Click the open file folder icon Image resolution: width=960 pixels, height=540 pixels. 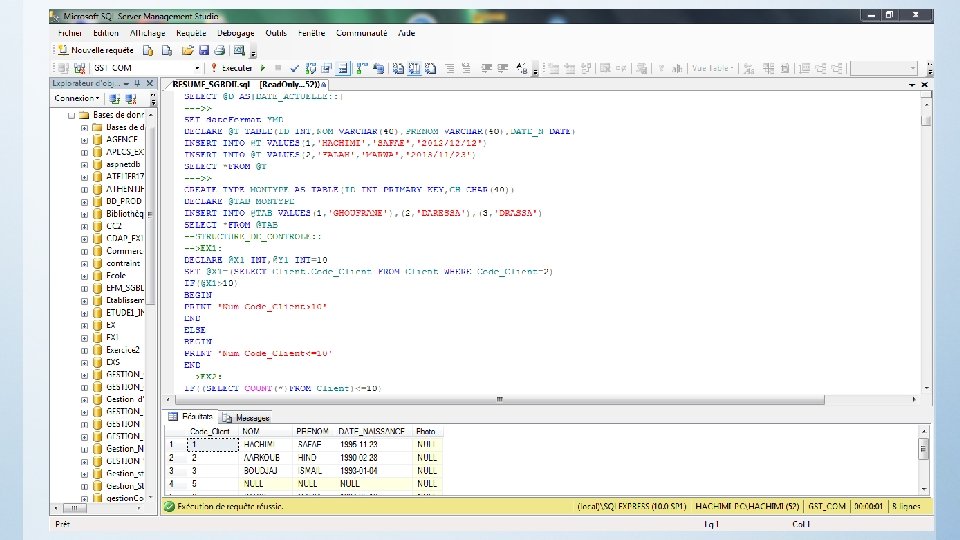point(186,49)
